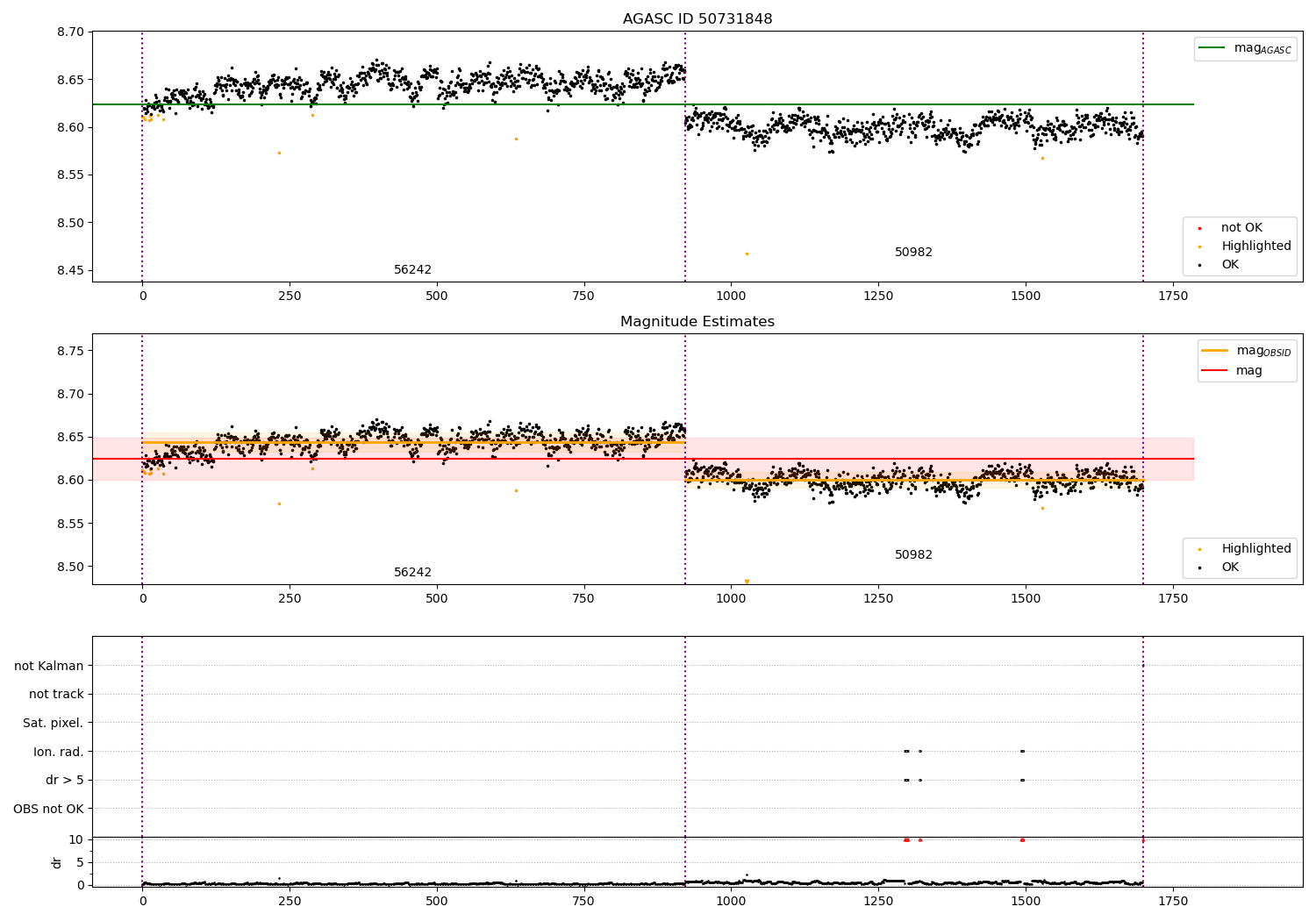Click the 1750 tick label on bottom plot x-axis
Image resolution: width=1316 pixels, height=921 pixels.
[x=1173, y=902]
